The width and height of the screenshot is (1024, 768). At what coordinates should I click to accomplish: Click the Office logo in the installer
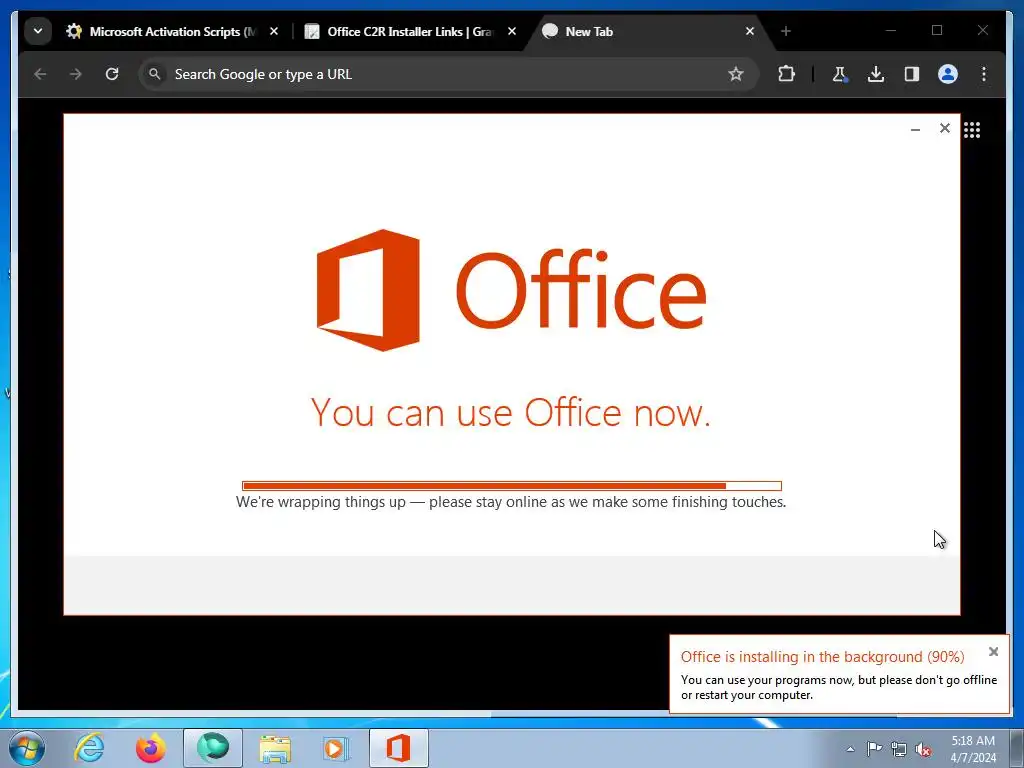point(511,290)
